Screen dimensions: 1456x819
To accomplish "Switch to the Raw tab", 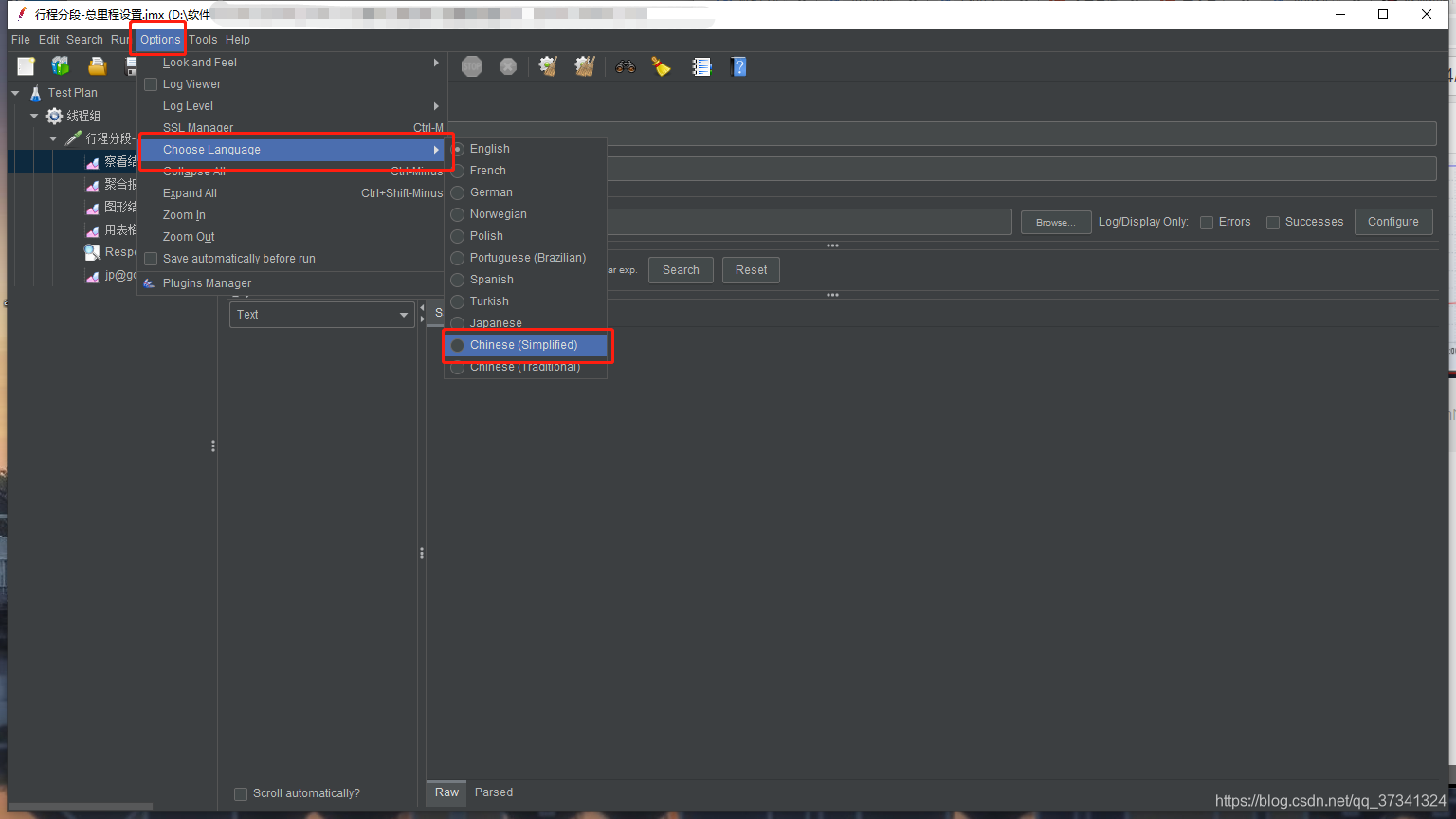I will [x=446, y=792].
